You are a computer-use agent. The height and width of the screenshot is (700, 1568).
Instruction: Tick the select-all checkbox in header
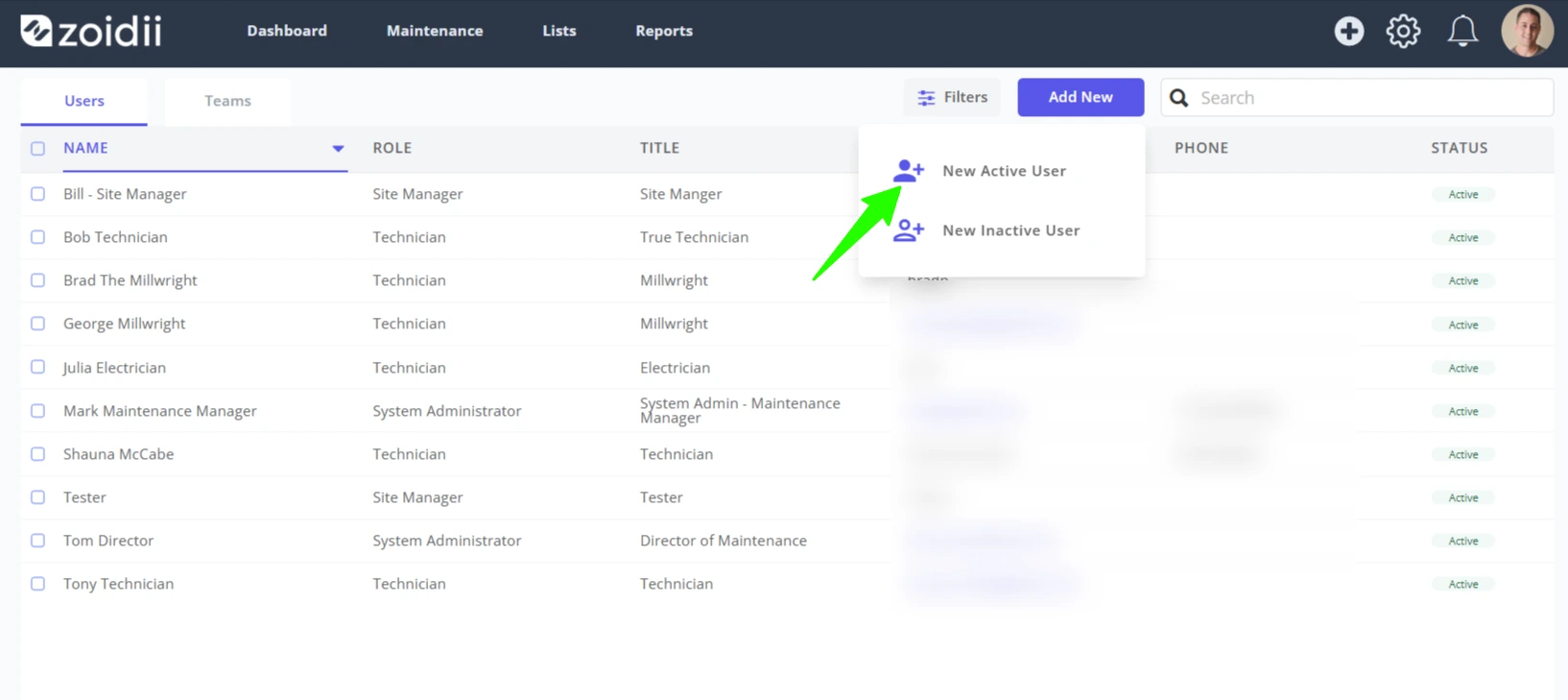tap(37, 149)
